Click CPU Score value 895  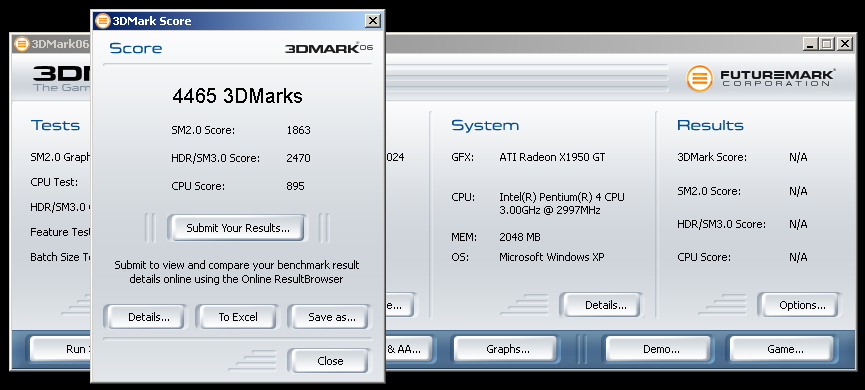pyautogui.click(x=295, y=186)
